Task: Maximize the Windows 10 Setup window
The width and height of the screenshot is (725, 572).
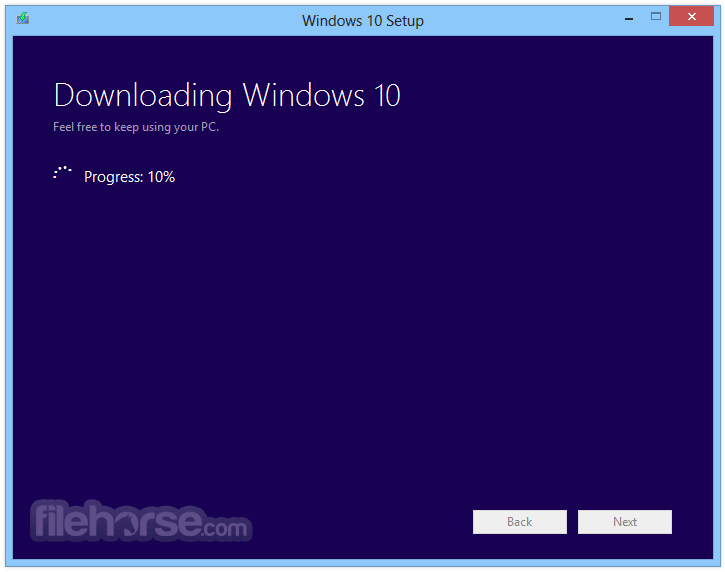Action: pos(656,17)
